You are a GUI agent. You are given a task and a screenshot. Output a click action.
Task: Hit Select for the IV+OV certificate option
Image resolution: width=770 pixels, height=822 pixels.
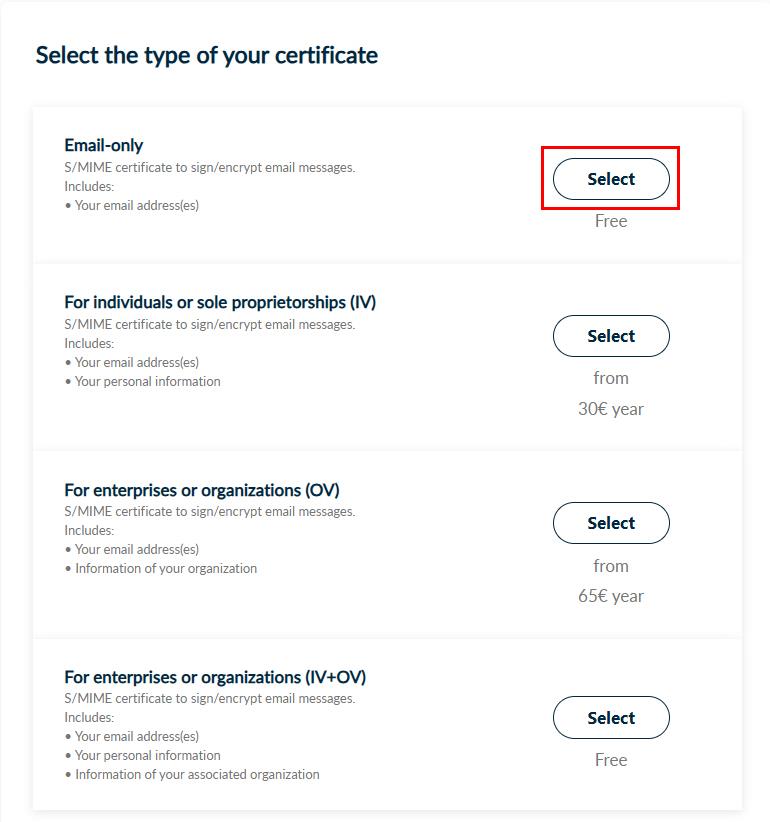click(x=611, y=718)
